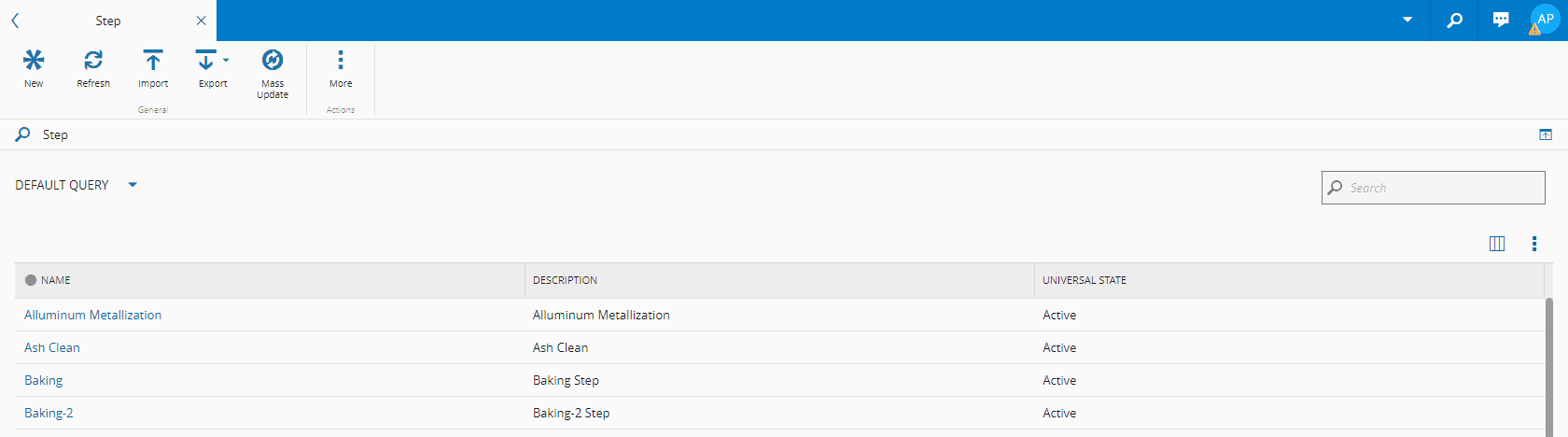
Task: Open the More actions menu
Action: [x=341, y=61]
